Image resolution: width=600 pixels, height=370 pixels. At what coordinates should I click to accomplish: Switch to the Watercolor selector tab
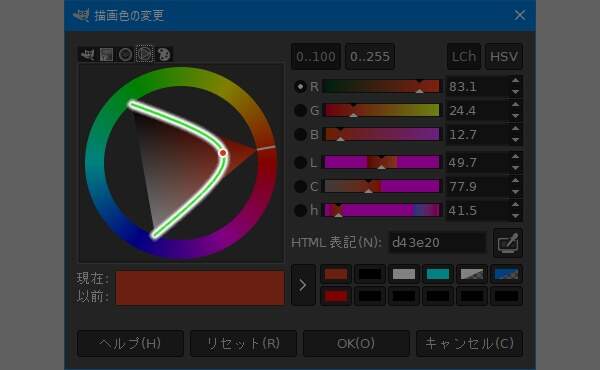pos(125,54)
